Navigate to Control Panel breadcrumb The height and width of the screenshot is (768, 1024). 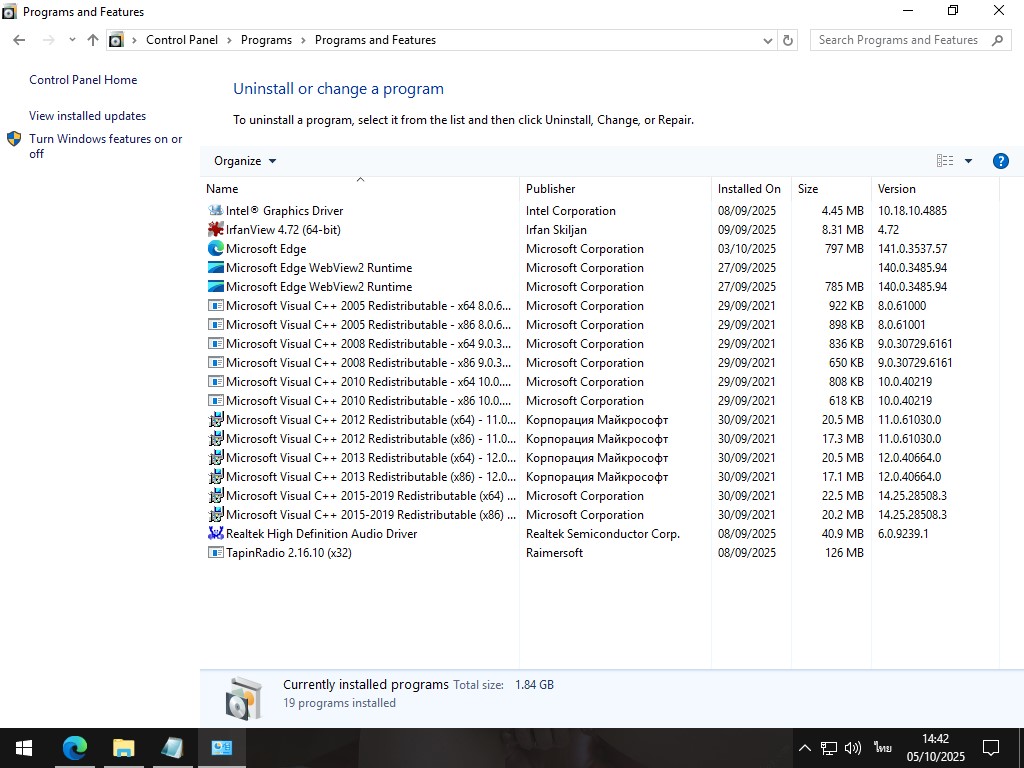(182, 40)
